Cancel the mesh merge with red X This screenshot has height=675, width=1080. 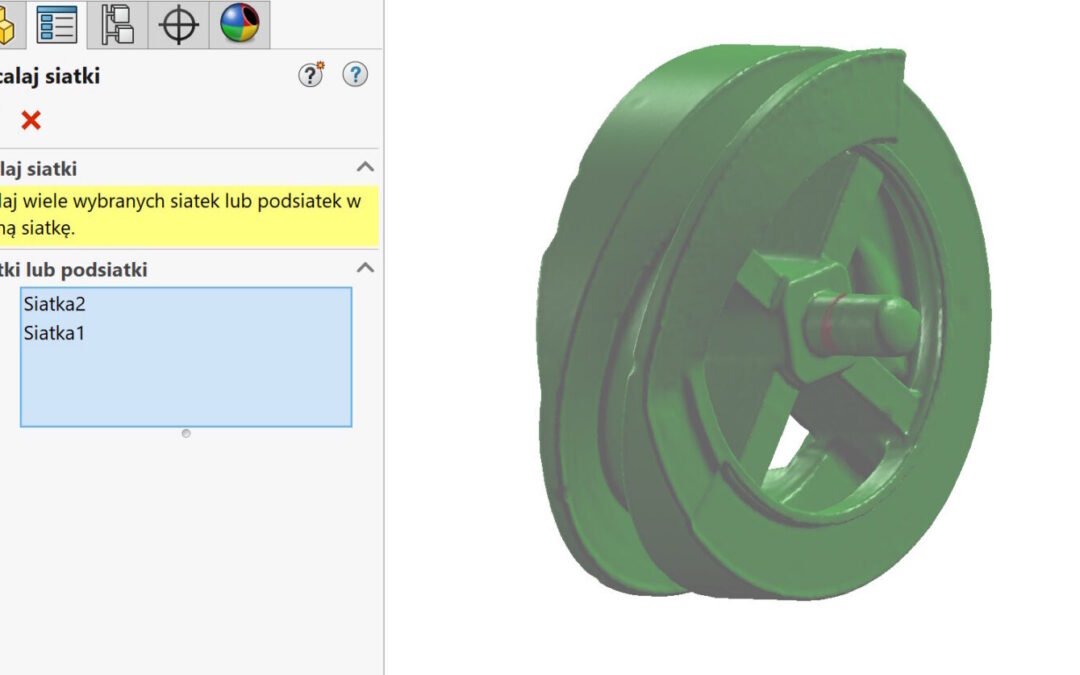(31, 121)
